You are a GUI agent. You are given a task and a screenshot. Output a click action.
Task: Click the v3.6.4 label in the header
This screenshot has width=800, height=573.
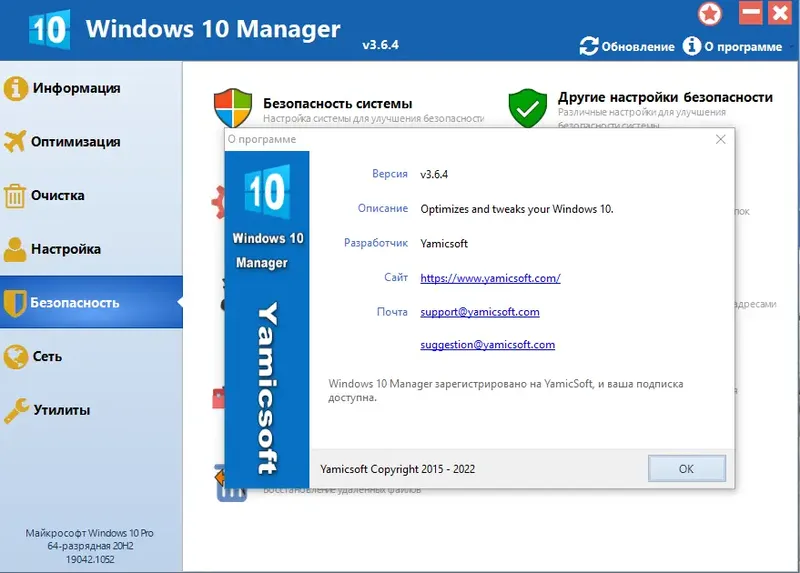(381, 45)
